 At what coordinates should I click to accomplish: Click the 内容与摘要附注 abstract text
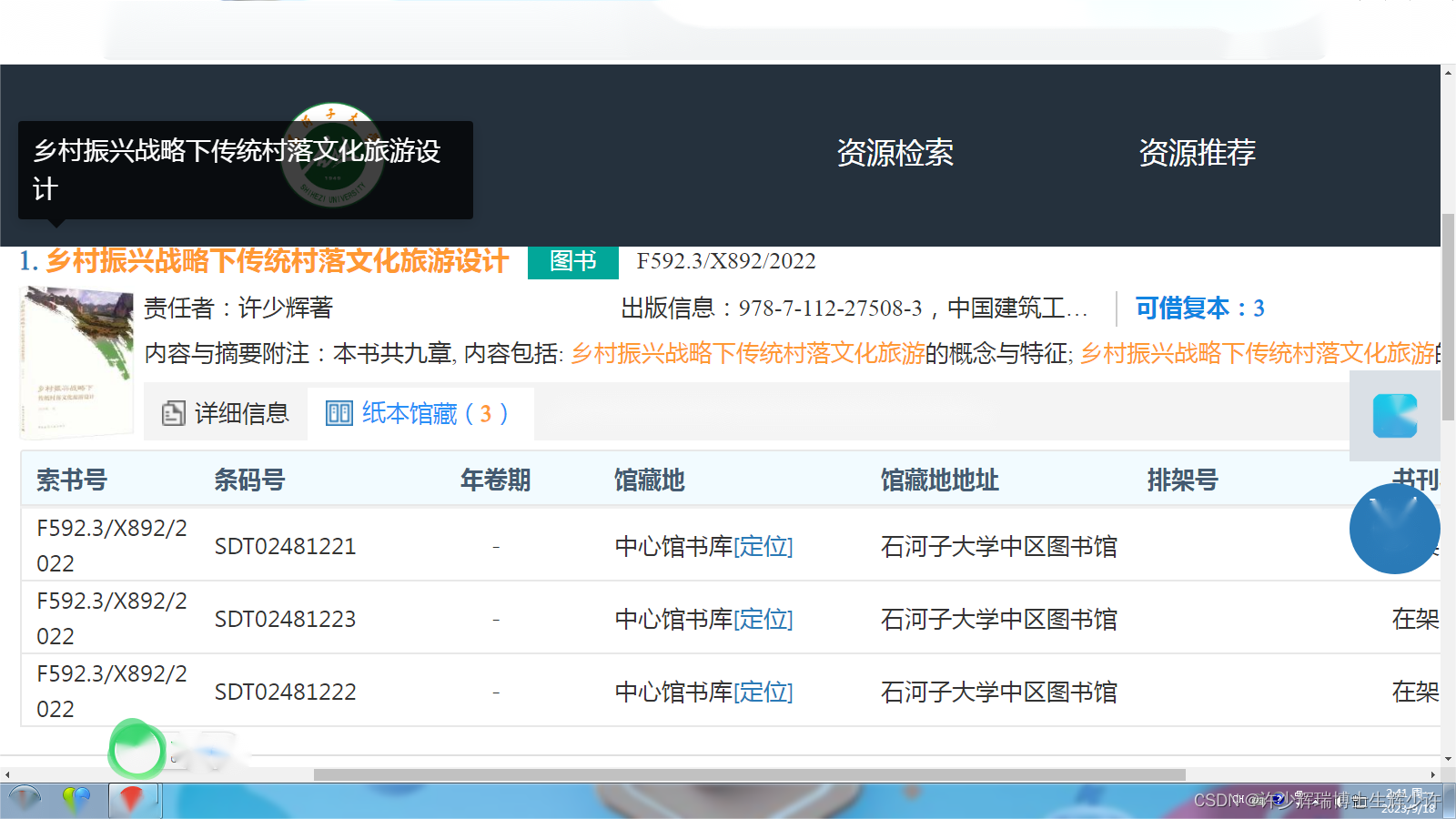792,353
